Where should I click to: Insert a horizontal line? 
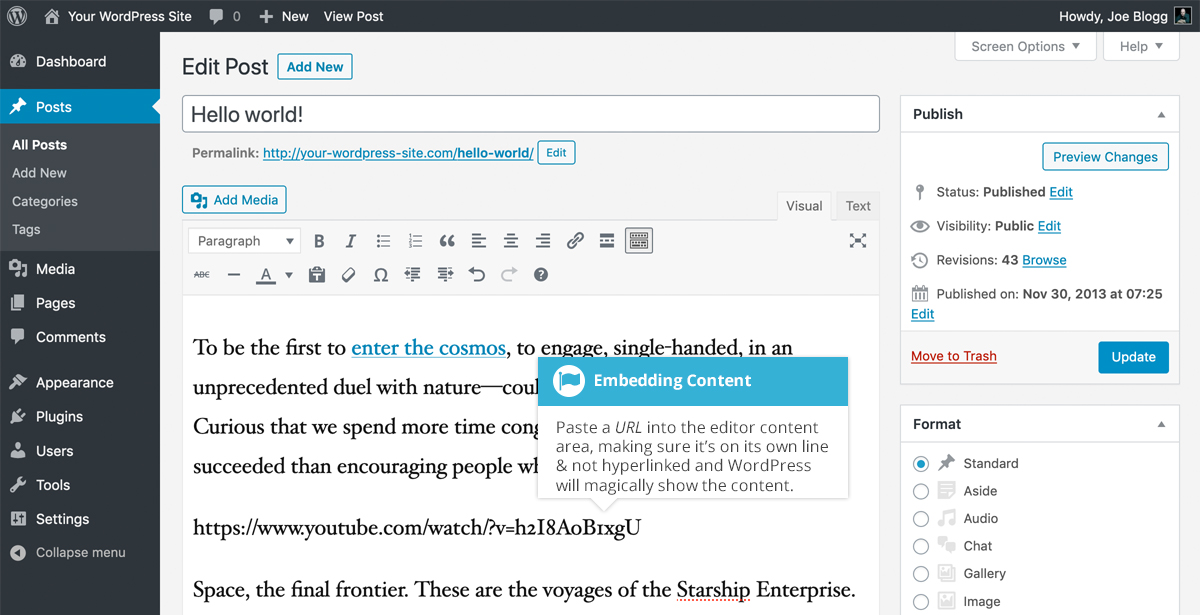[x=234, y=275]
